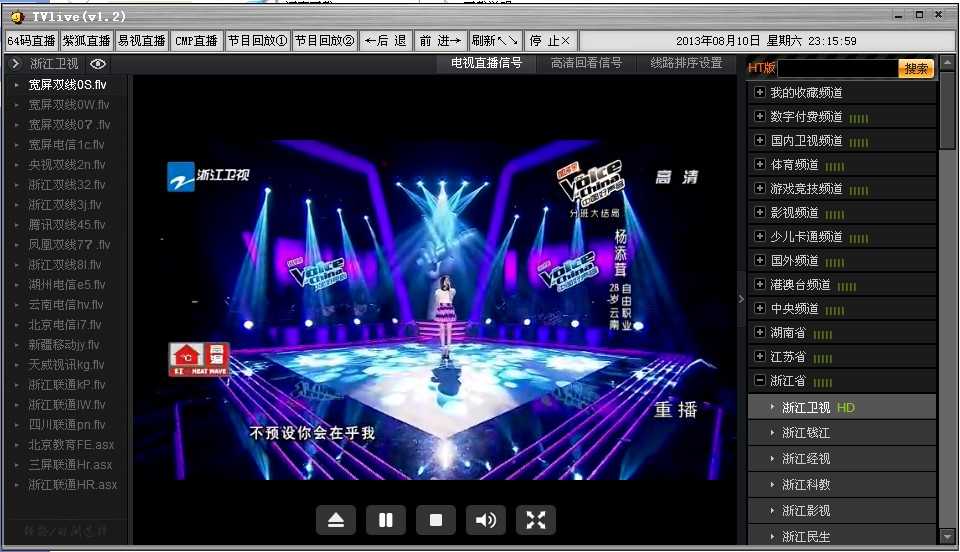The width and height of the screenshot is (960, 552).
Task: Select source 新疆移动jy.flv
Action: tap(66, 345)
